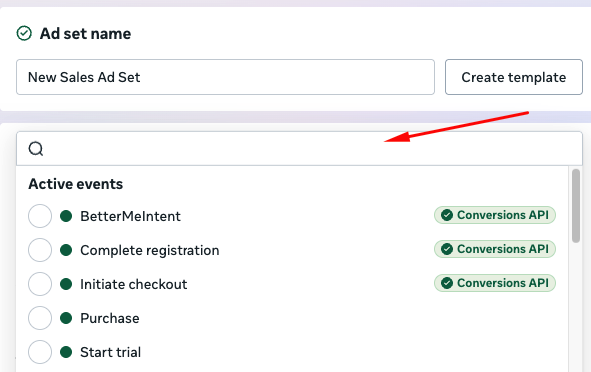The width and height of the screenshot is (591, 372).
Task: Click the green status dot for Purchase
Action: (66, 318)
